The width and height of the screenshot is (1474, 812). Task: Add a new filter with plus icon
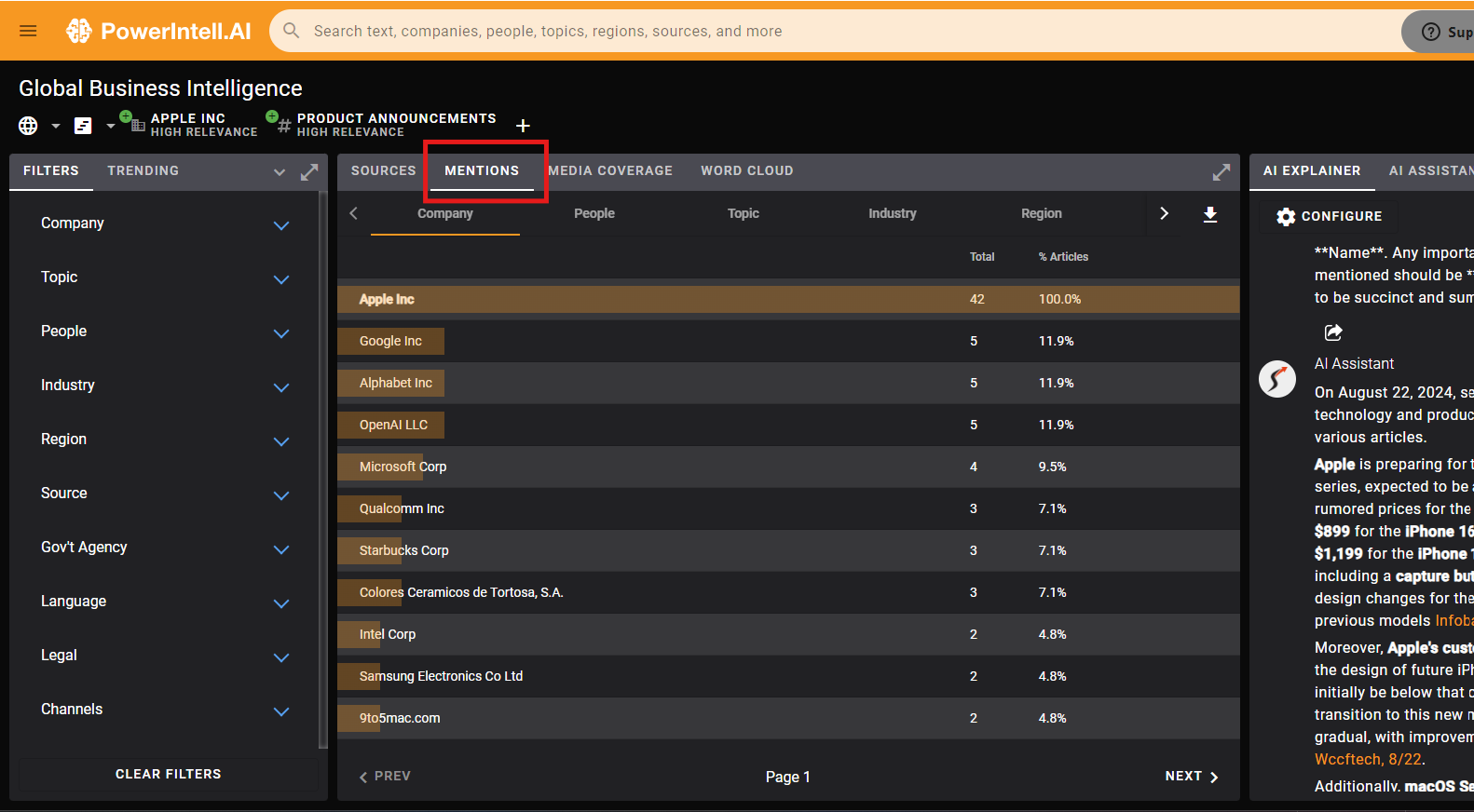point(523,126)
